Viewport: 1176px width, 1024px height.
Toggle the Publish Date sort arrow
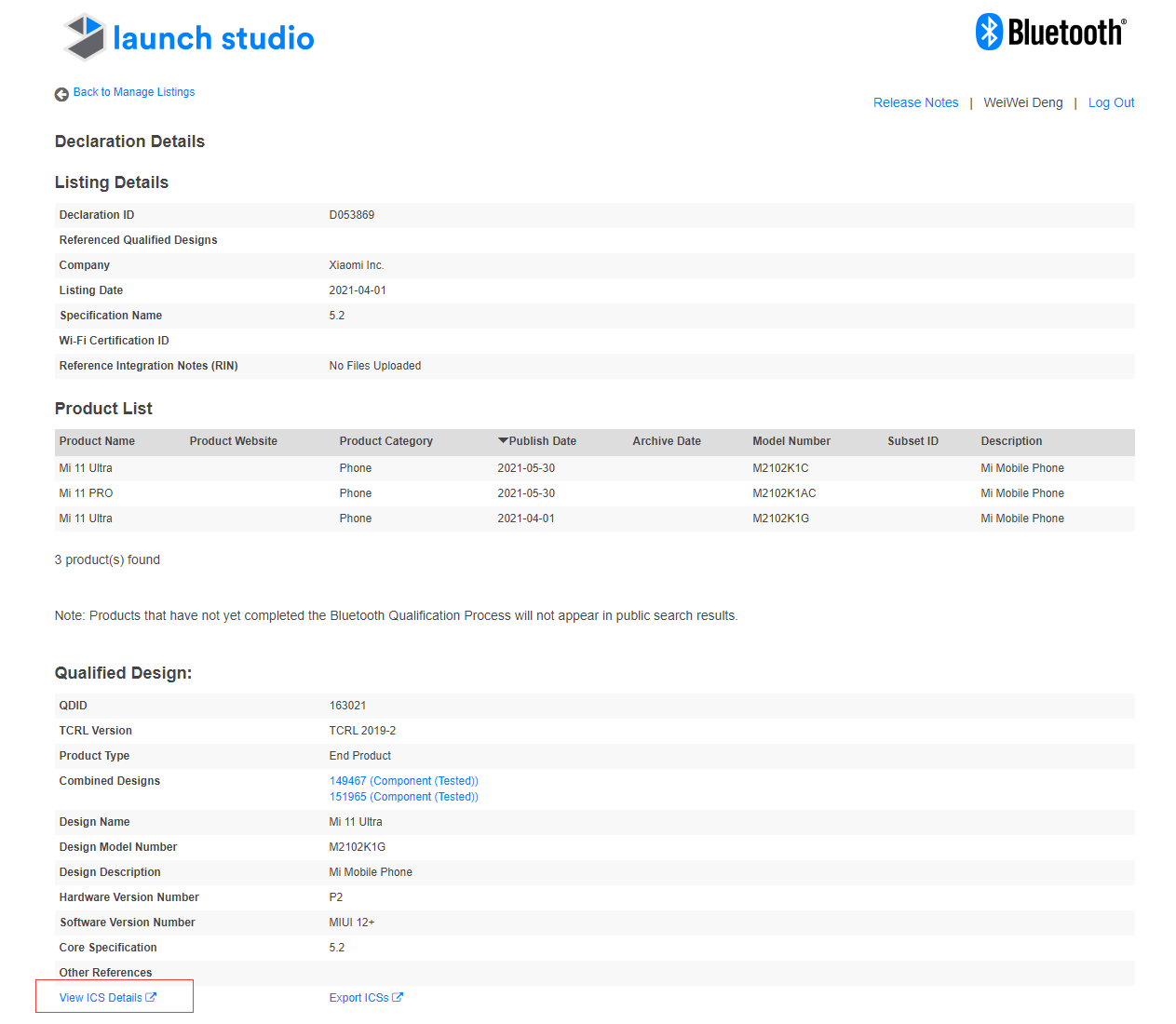(x=503, y=441)
